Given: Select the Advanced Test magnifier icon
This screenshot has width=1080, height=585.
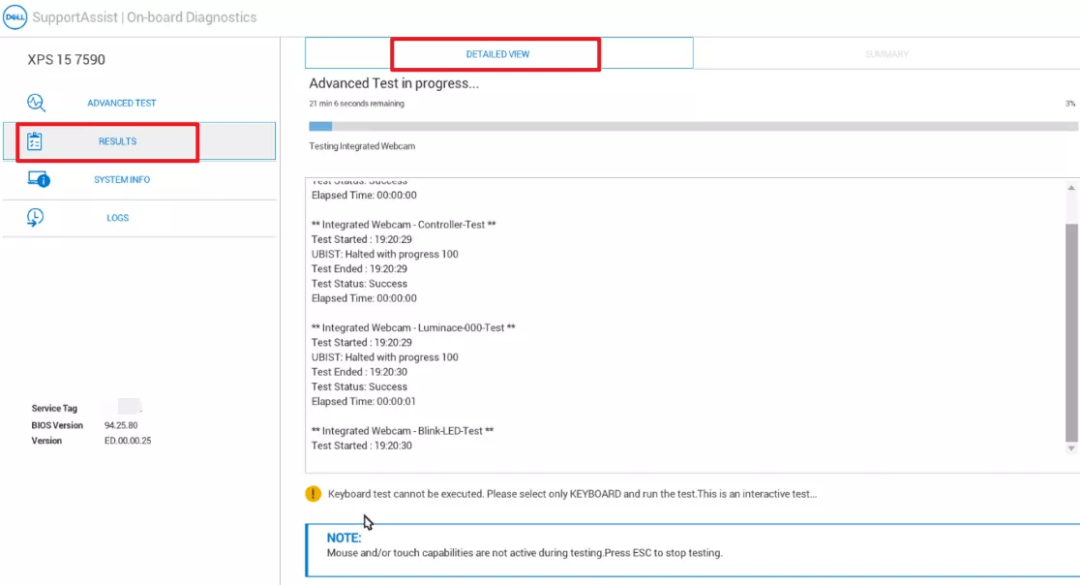Looking at the screenshot, I should pos(37,103).
